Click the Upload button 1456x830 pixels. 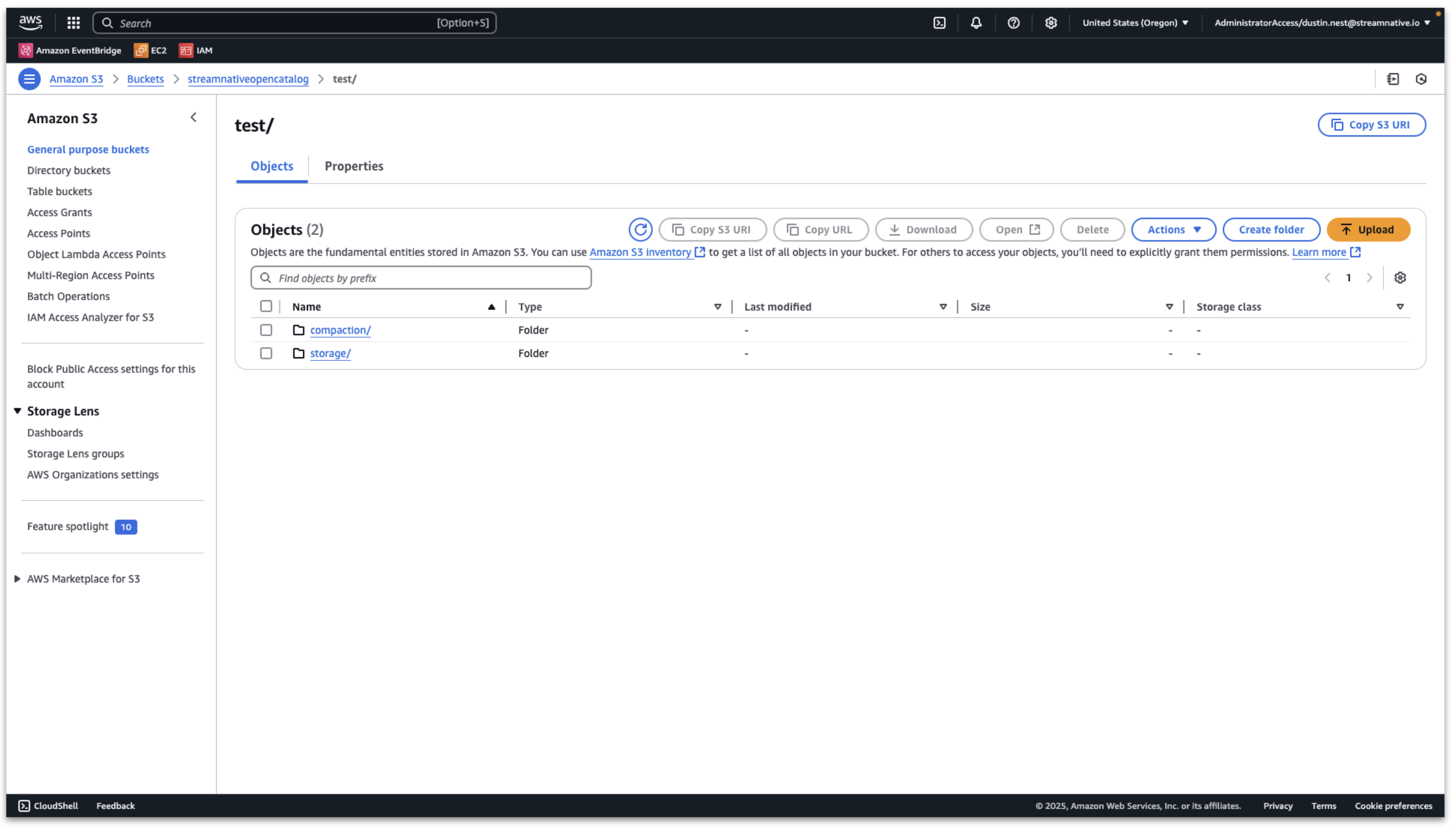(1367, 229)
